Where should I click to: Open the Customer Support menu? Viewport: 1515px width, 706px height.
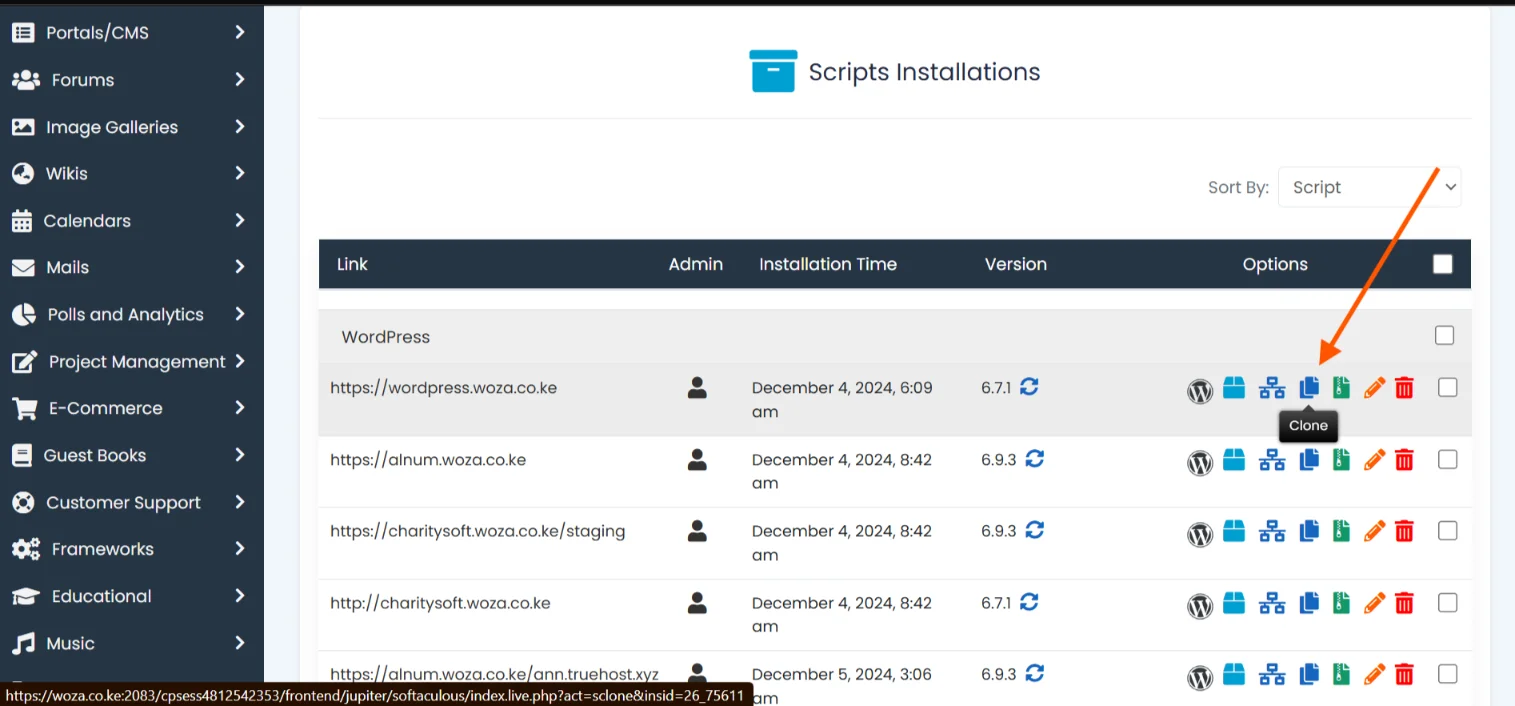[x=123, y=502]
